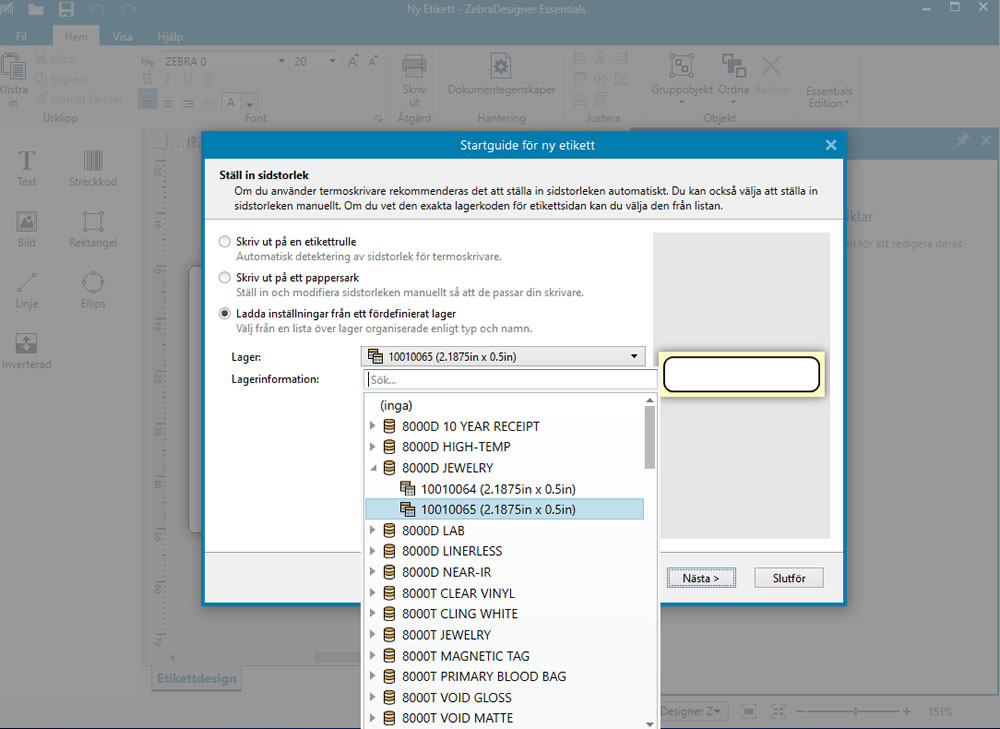This screenshot has width=1000, height=729.
Task: Click the Klistra in paste icon
Action: point(13,66)
